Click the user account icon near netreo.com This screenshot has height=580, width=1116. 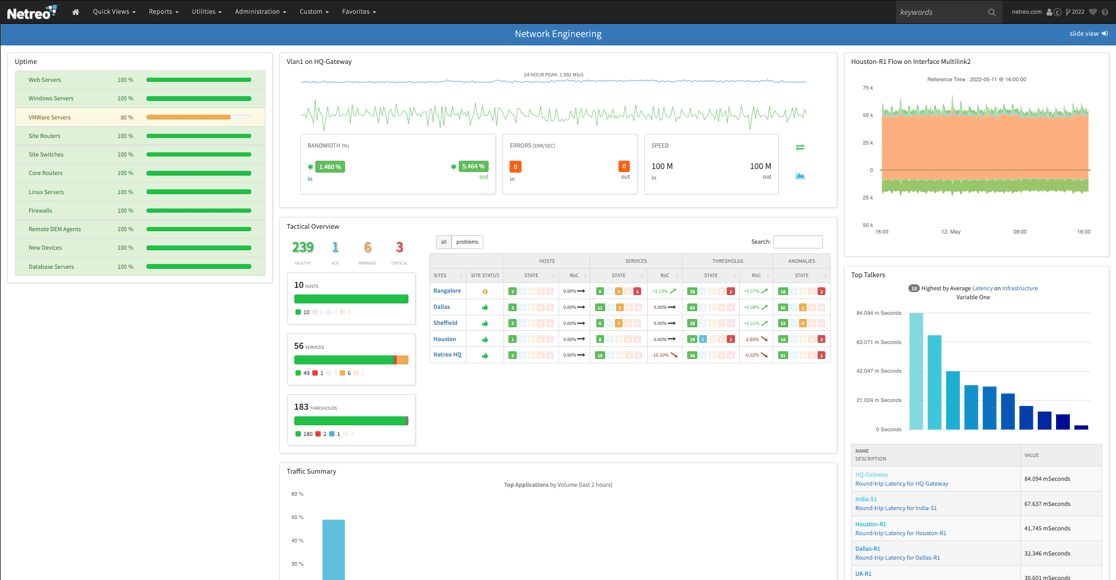[x=1049, y=12]
